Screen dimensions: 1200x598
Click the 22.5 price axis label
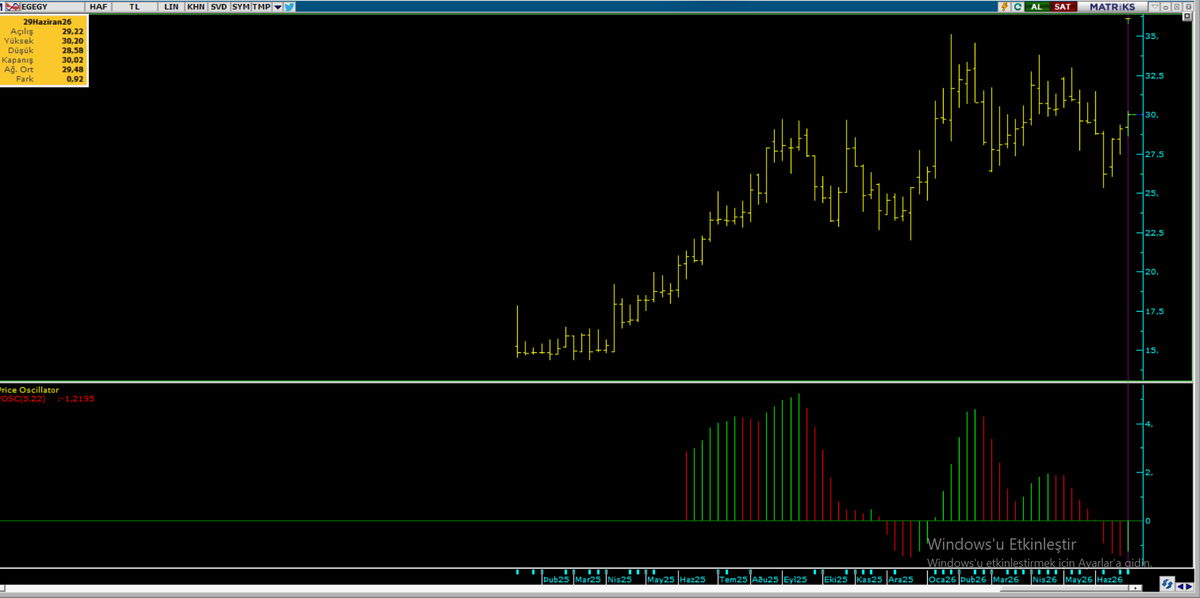pyautogui.click(x=1155, y=233)
